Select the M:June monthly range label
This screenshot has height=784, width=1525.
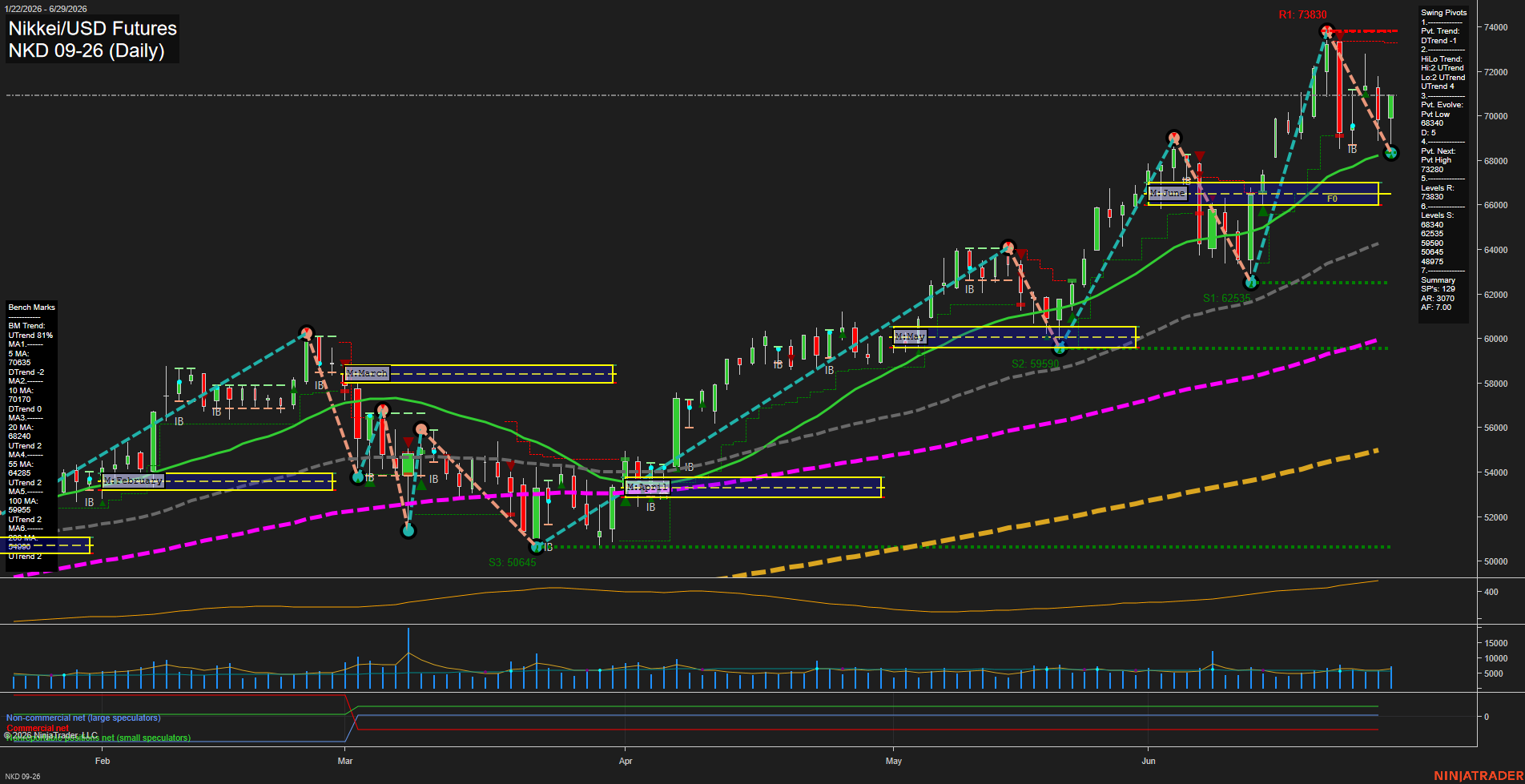tap(1167, 193)
